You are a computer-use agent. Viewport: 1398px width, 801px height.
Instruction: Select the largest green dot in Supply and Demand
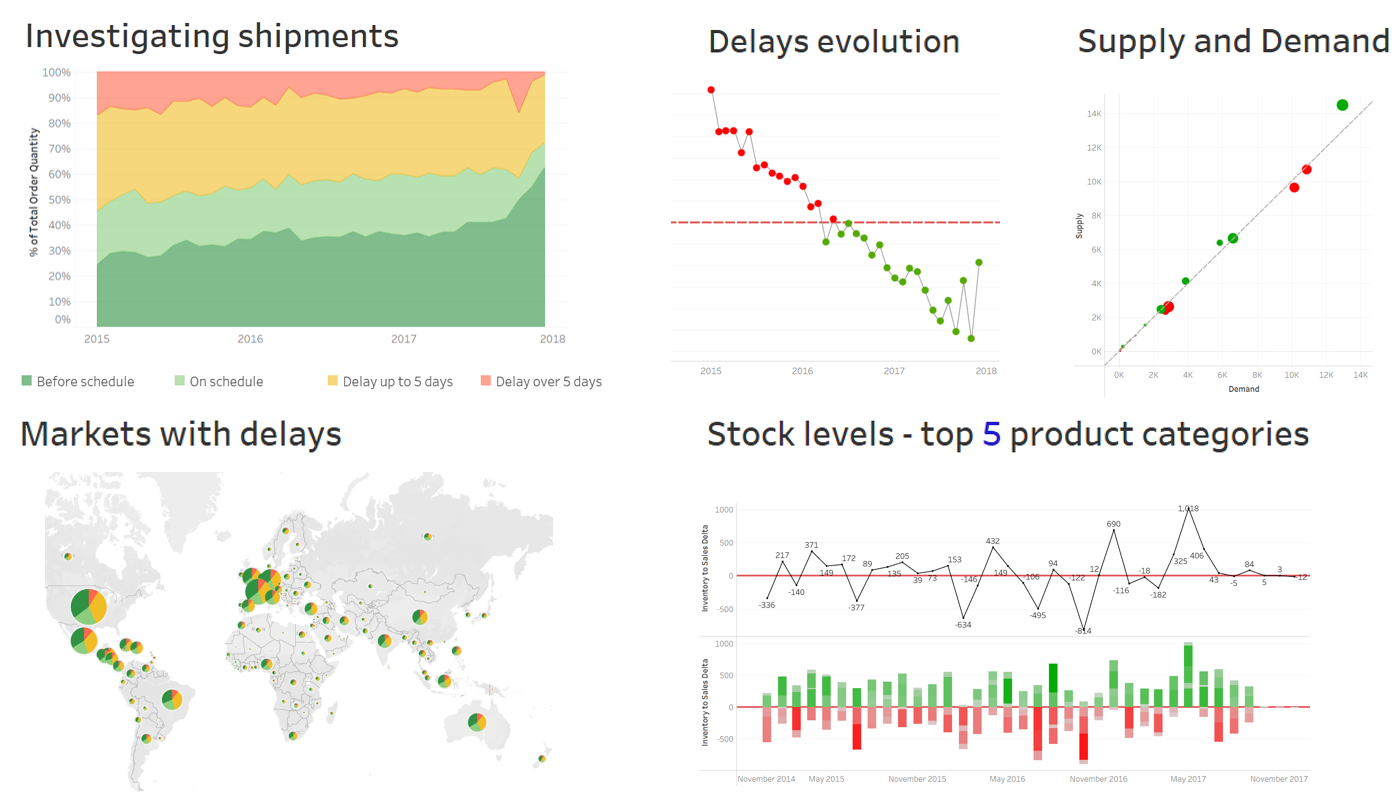[x=1342, y=105]
